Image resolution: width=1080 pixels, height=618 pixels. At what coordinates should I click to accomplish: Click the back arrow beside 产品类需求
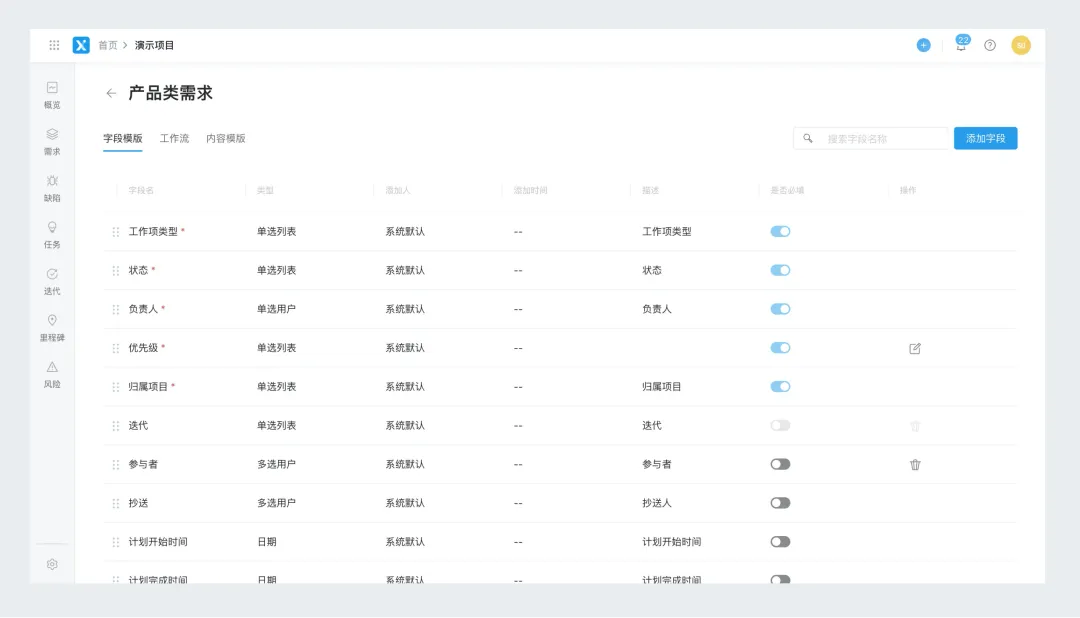(x=111, y=93)
